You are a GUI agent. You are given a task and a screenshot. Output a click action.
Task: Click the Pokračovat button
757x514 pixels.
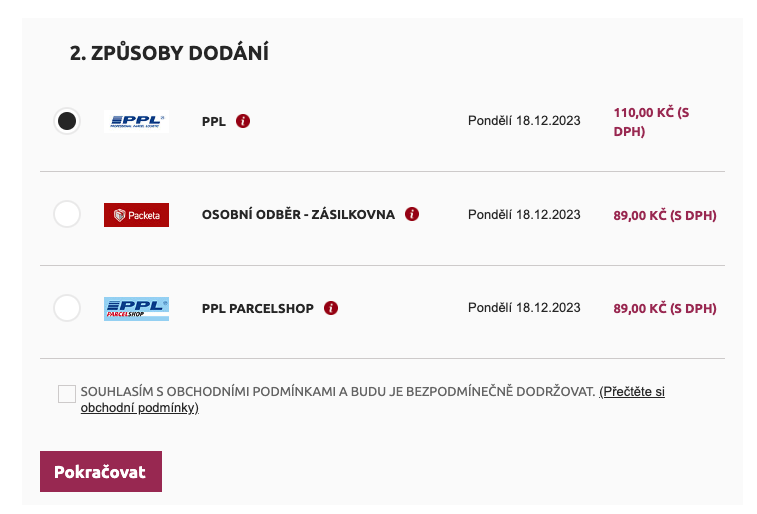pyautogui.click(x=101, y=472)
